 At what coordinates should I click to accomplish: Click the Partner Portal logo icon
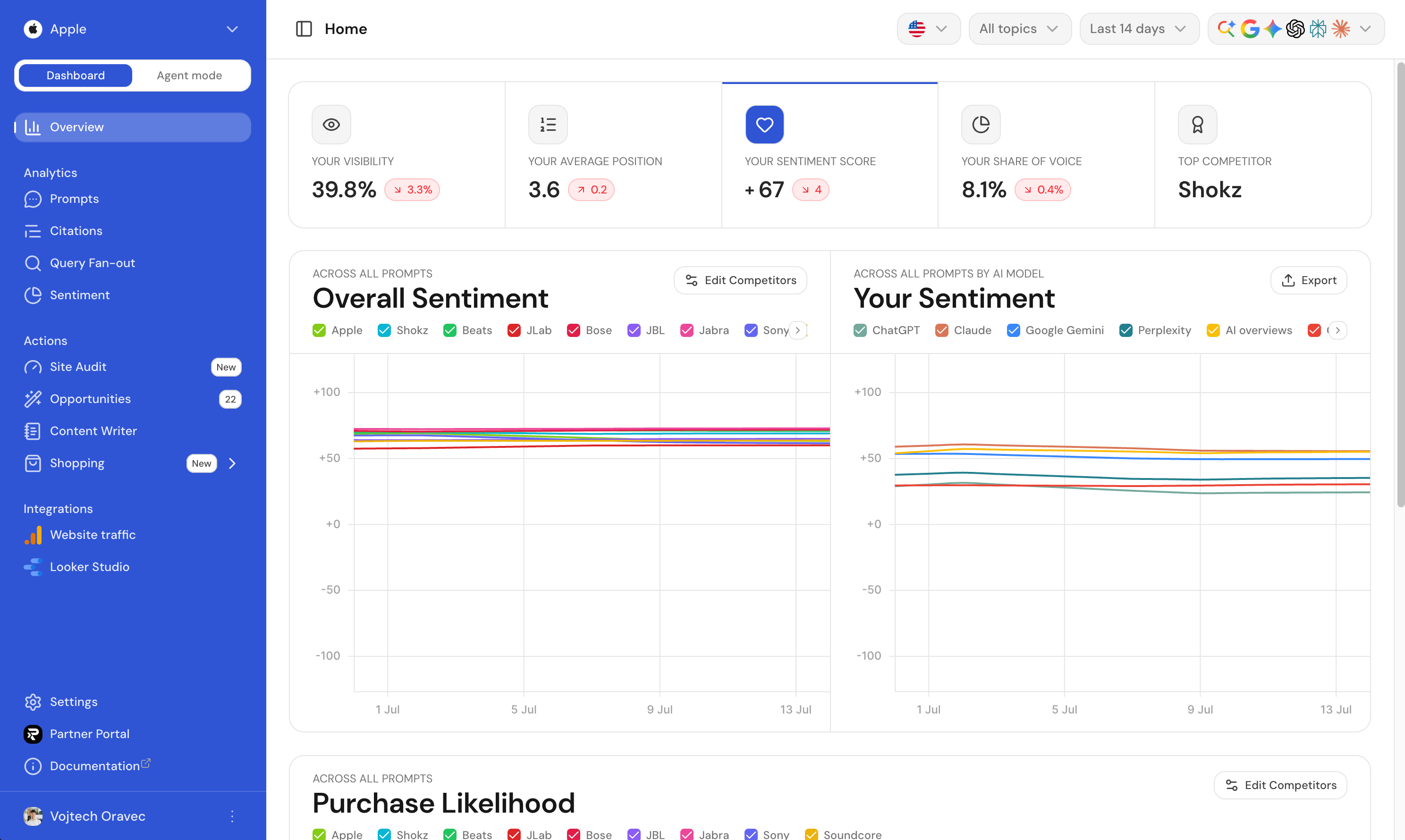(33, 734)
